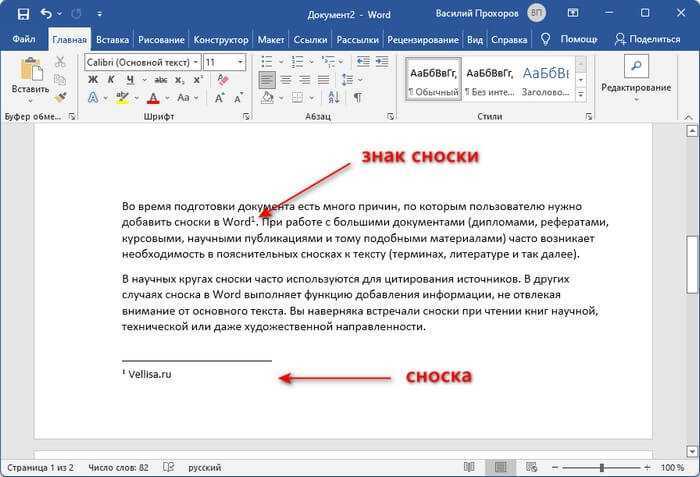Open the Вид tab
This screenshot has height=477, width=700.
[475, 40]
